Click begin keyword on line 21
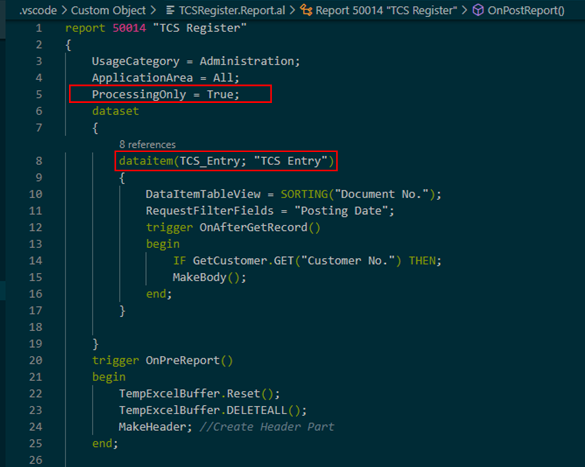Viewport: 585px width, 467px height. [x=109, y=377]
